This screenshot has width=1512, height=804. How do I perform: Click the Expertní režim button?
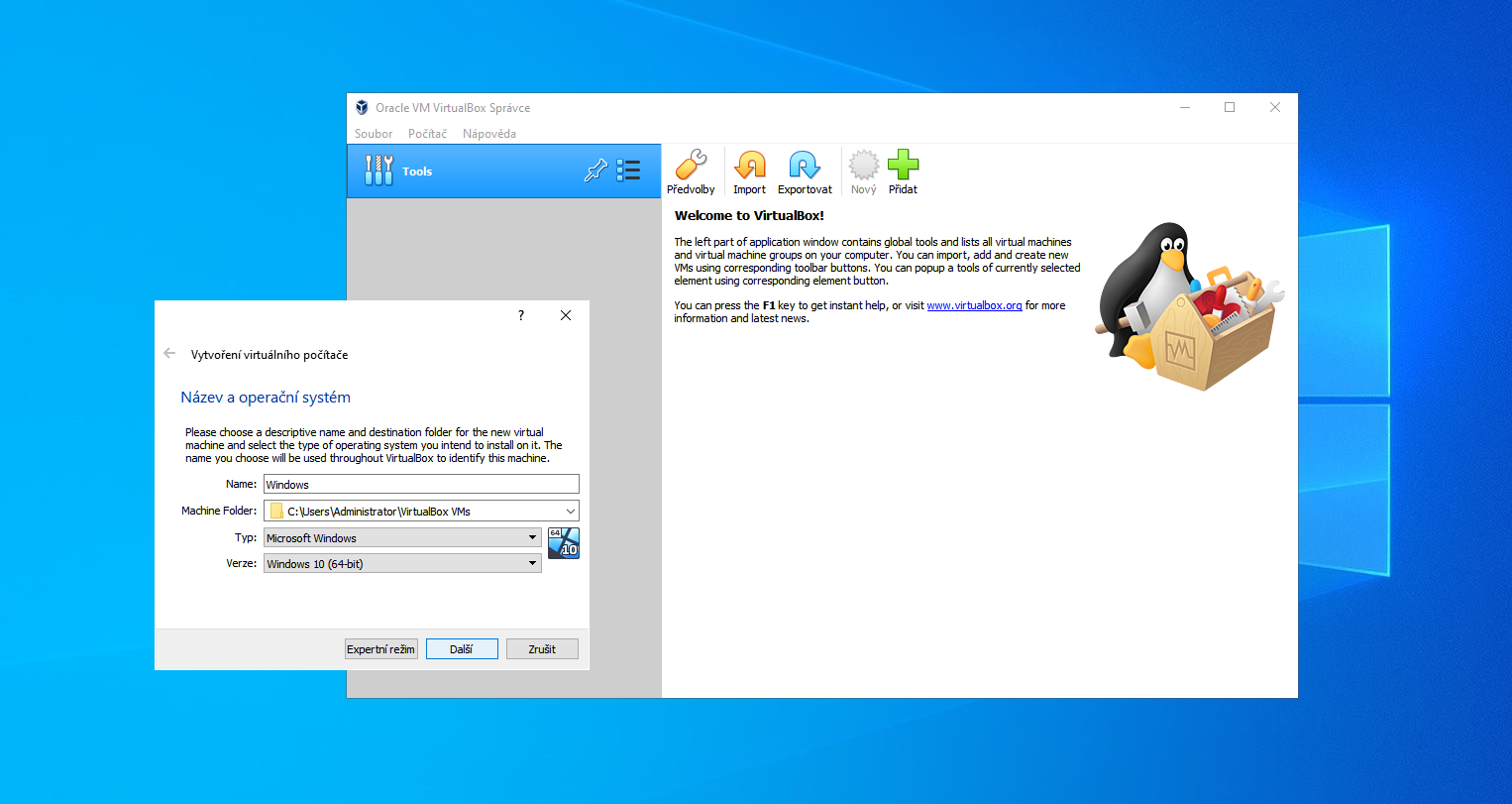click(x=381, y=649)
